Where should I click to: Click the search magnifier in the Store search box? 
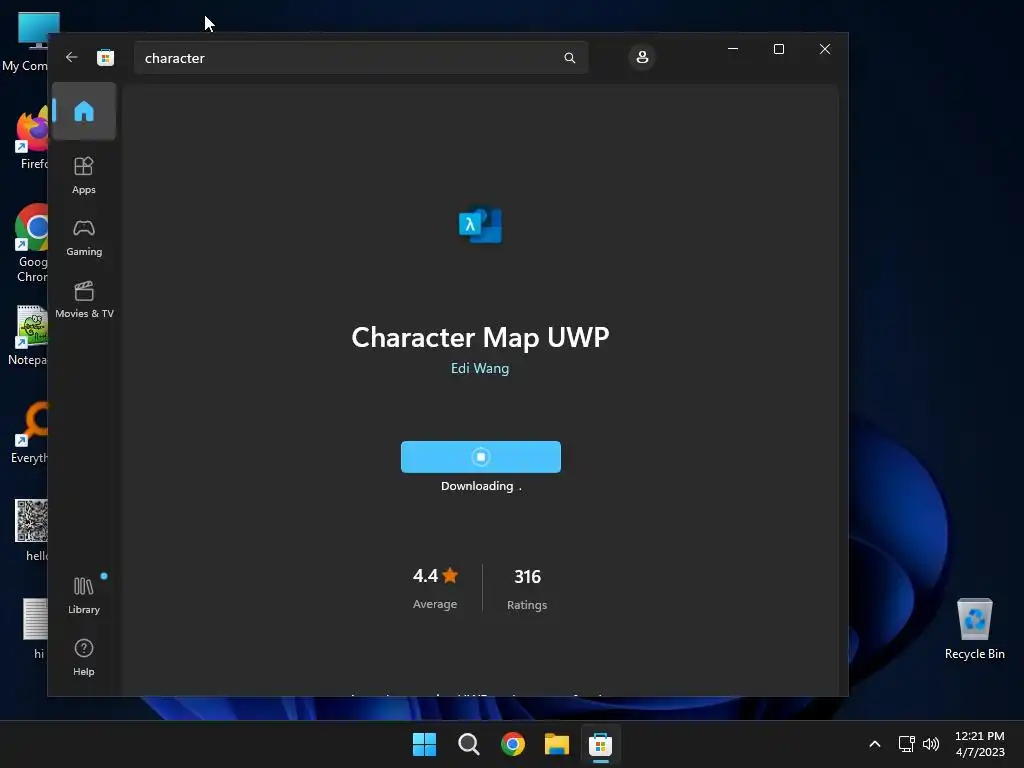coord(569,58)
